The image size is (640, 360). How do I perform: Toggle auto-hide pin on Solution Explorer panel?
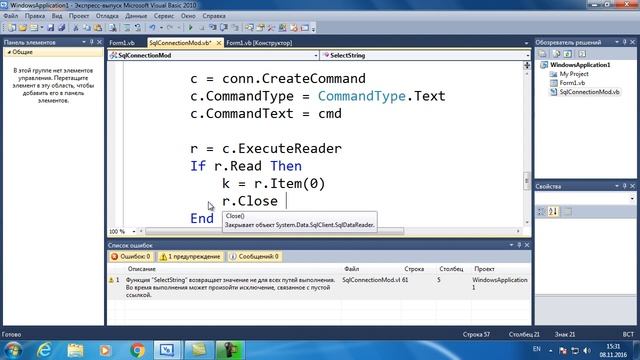click(624, 42)
